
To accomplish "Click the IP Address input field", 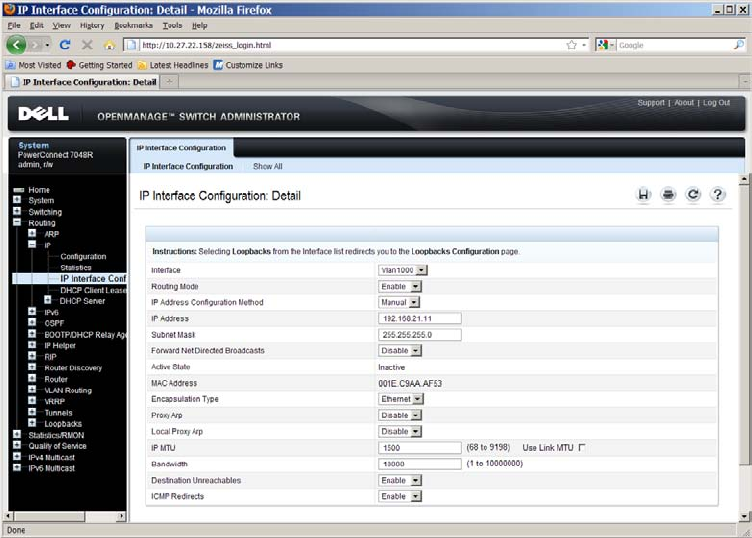I will (x=420, y=318).
